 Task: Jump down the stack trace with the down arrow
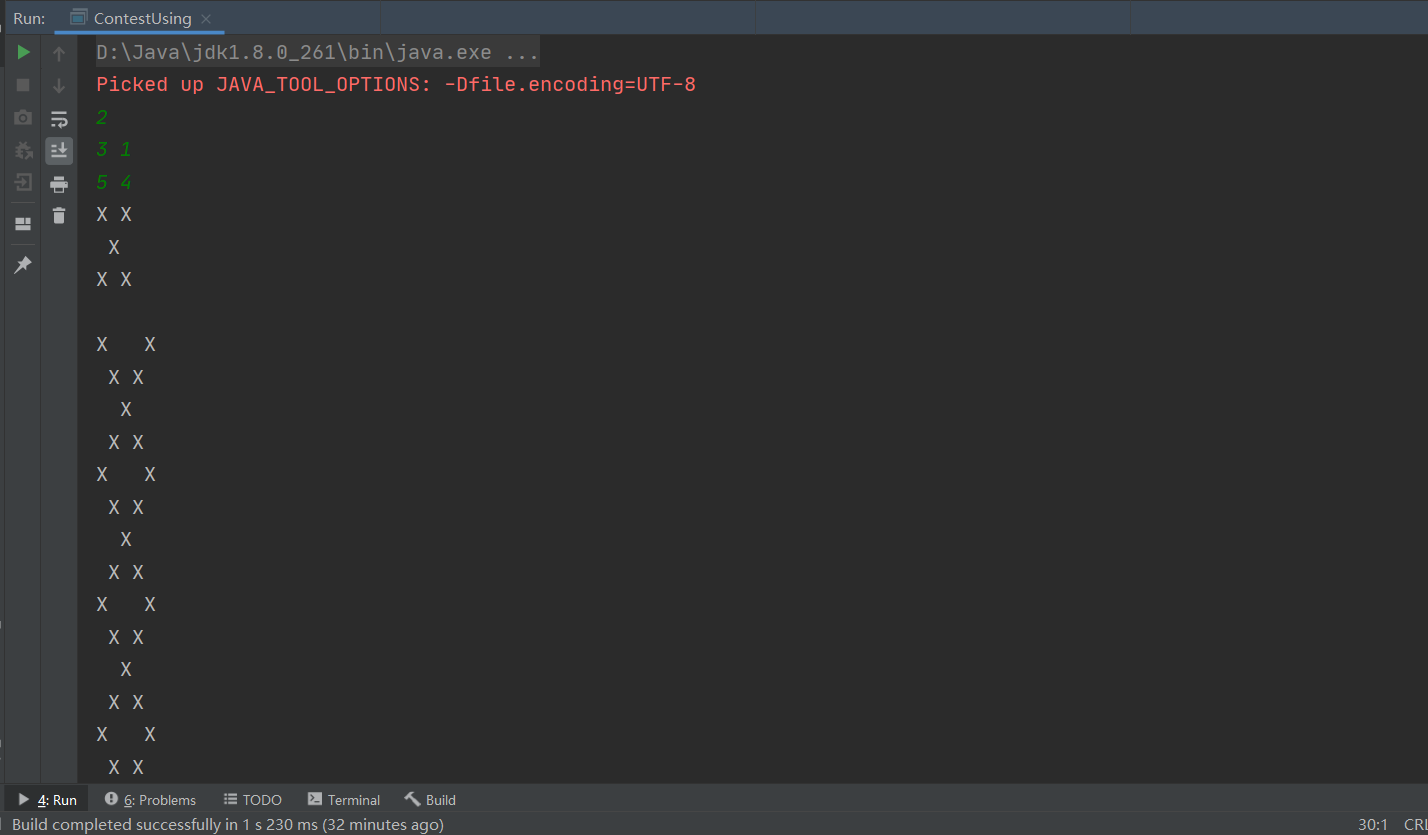point(59,86)
